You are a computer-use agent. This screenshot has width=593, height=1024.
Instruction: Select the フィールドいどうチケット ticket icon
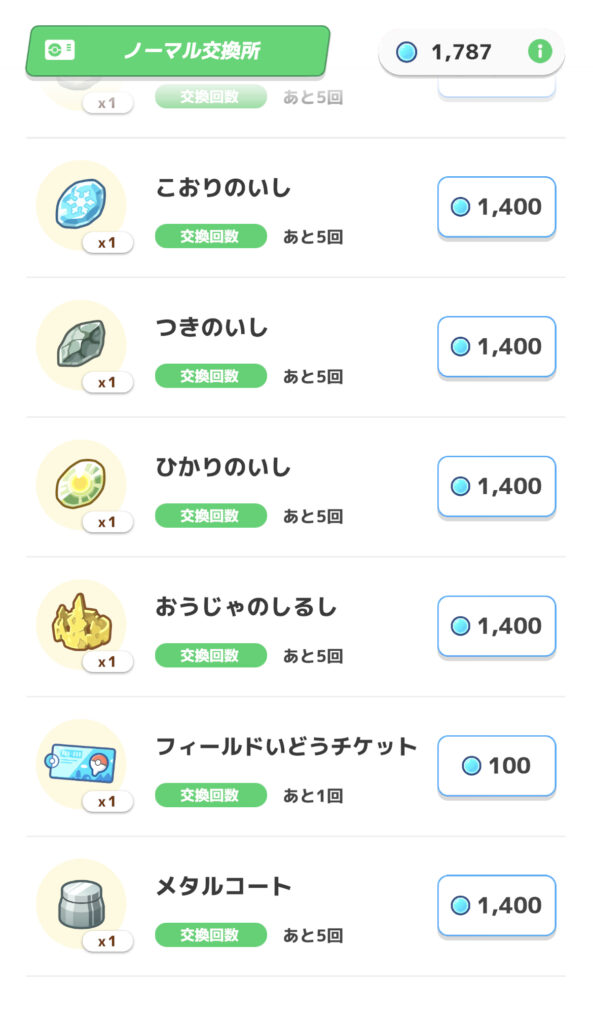click(x=81, y=763)
